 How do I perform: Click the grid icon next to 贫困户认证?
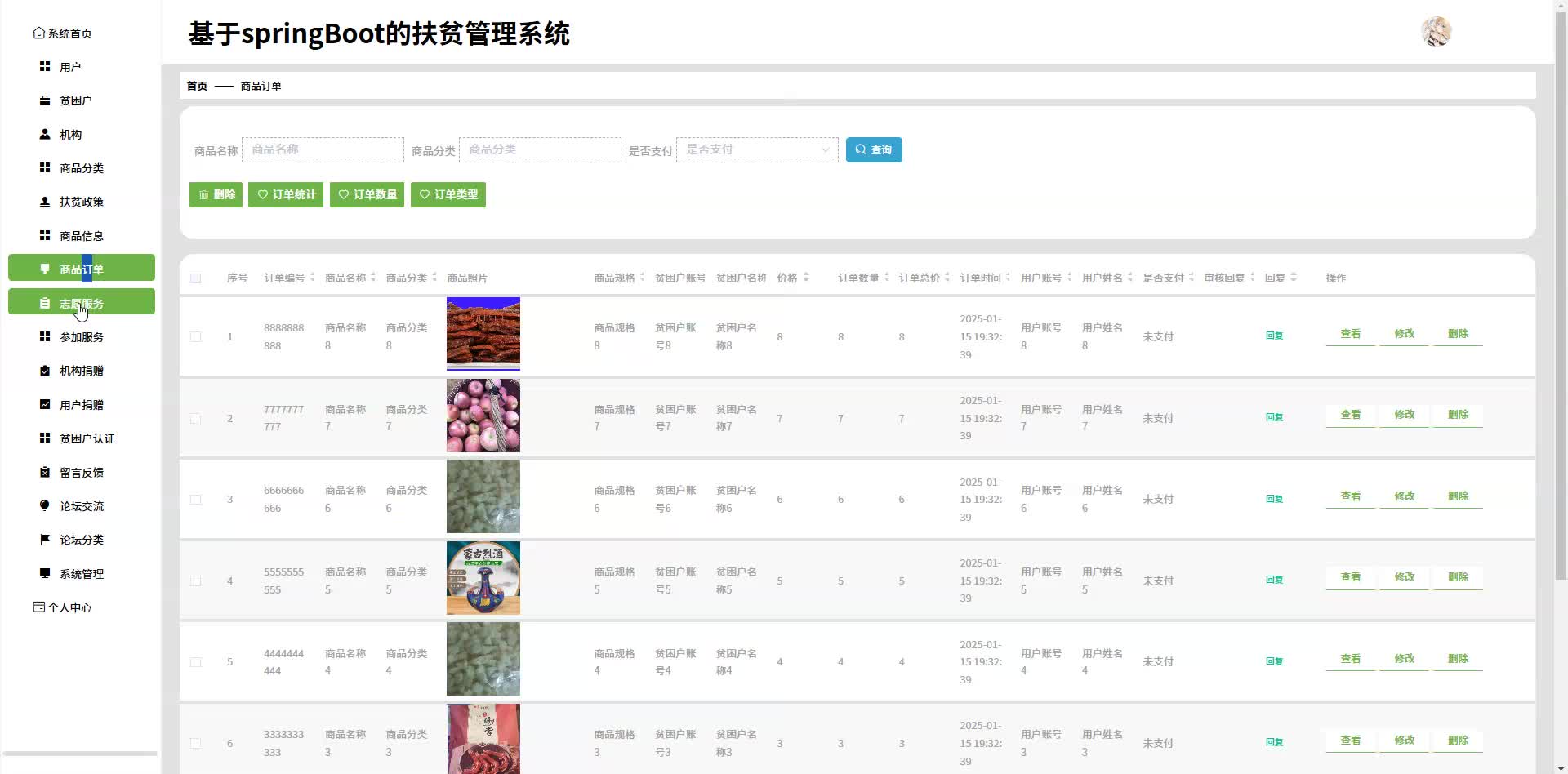45,438
